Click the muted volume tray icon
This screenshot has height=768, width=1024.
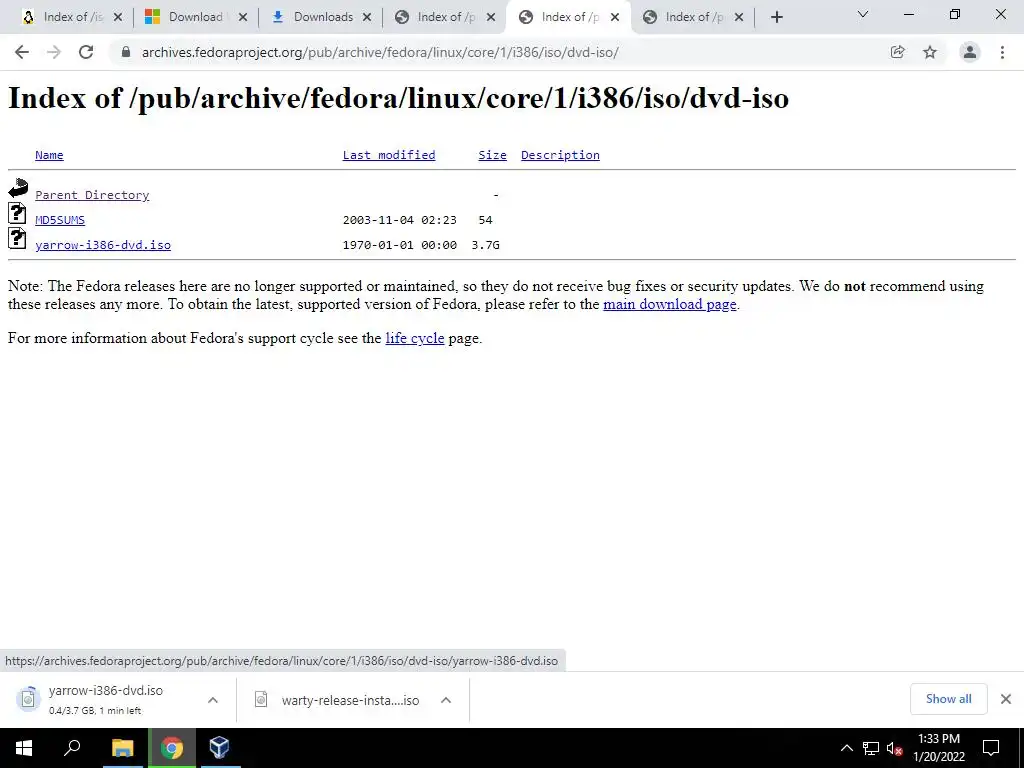[x=895, y=748]
